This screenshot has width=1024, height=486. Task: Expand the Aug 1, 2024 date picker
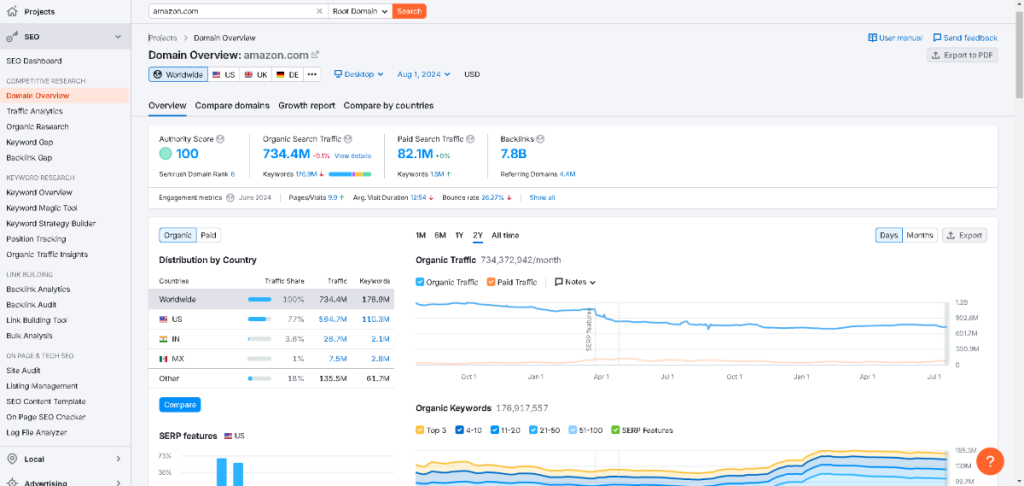[x=424, y=74]
